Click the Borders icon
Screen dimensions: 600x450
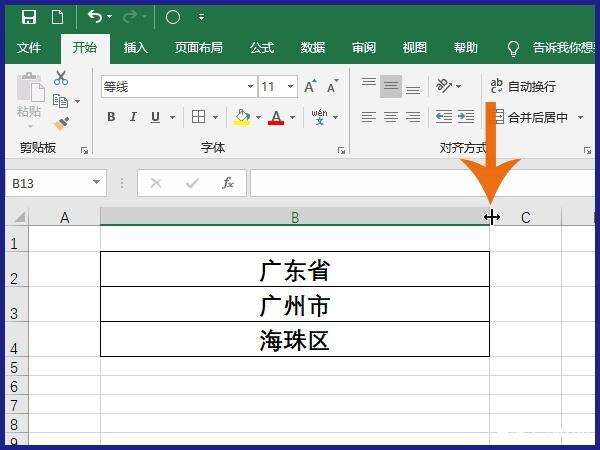coord(199,117)
